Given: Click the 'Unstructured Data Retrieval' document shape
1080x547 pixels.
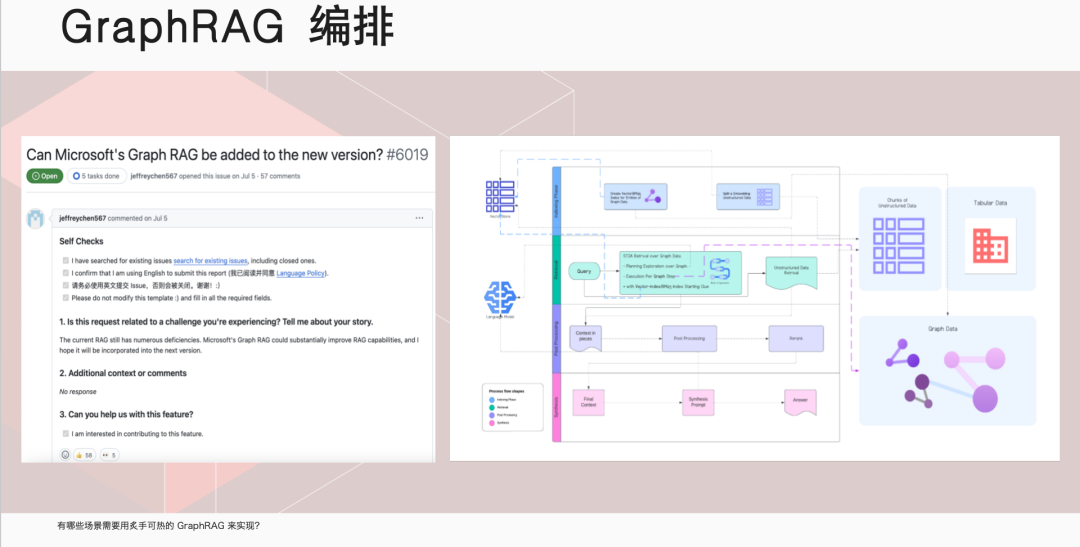Looking at the screenshot, I should pyautogui.click(x=791, y=273).
